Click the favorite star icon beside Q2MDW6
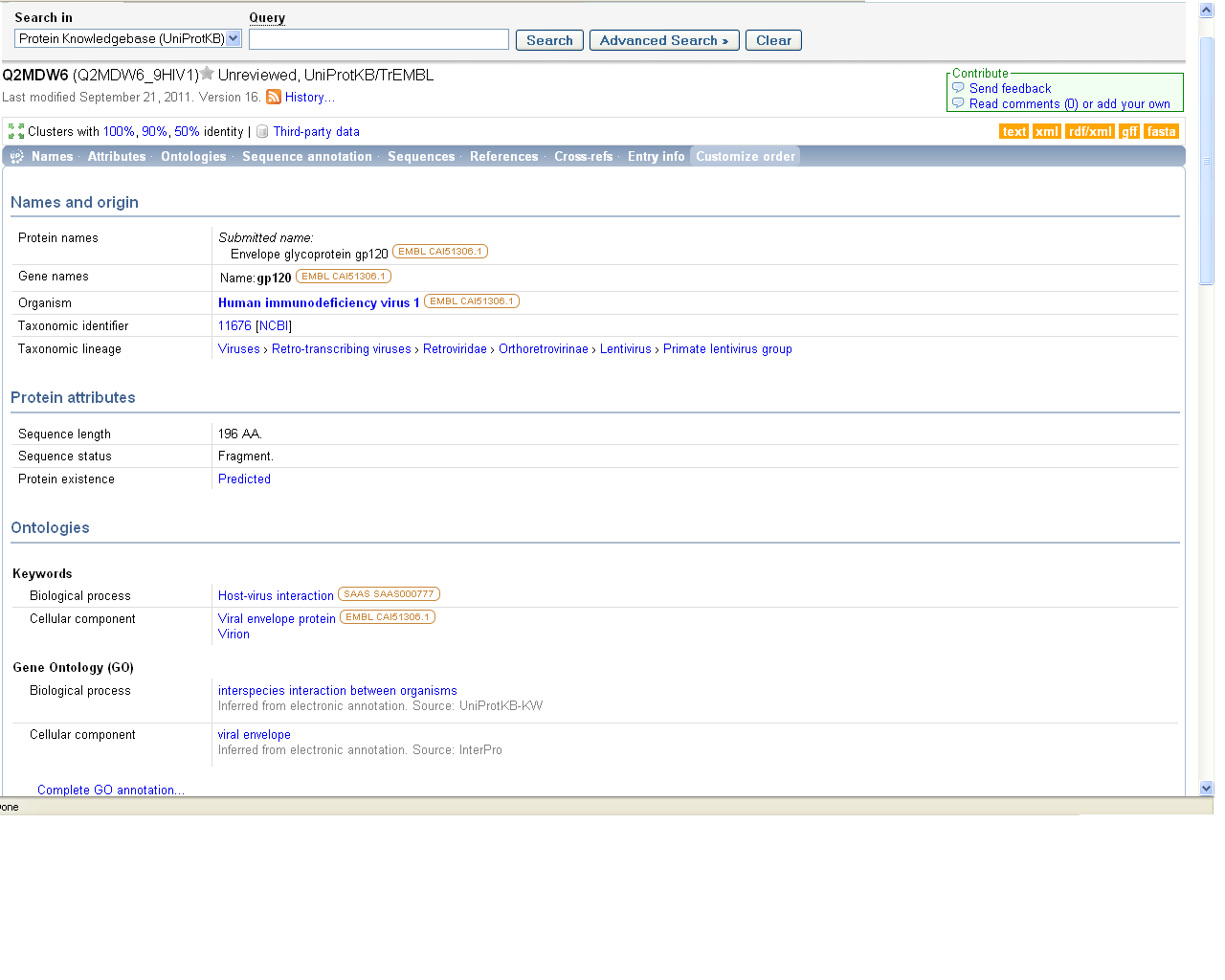Screen dimensions: 1225x980 [207, 74]
